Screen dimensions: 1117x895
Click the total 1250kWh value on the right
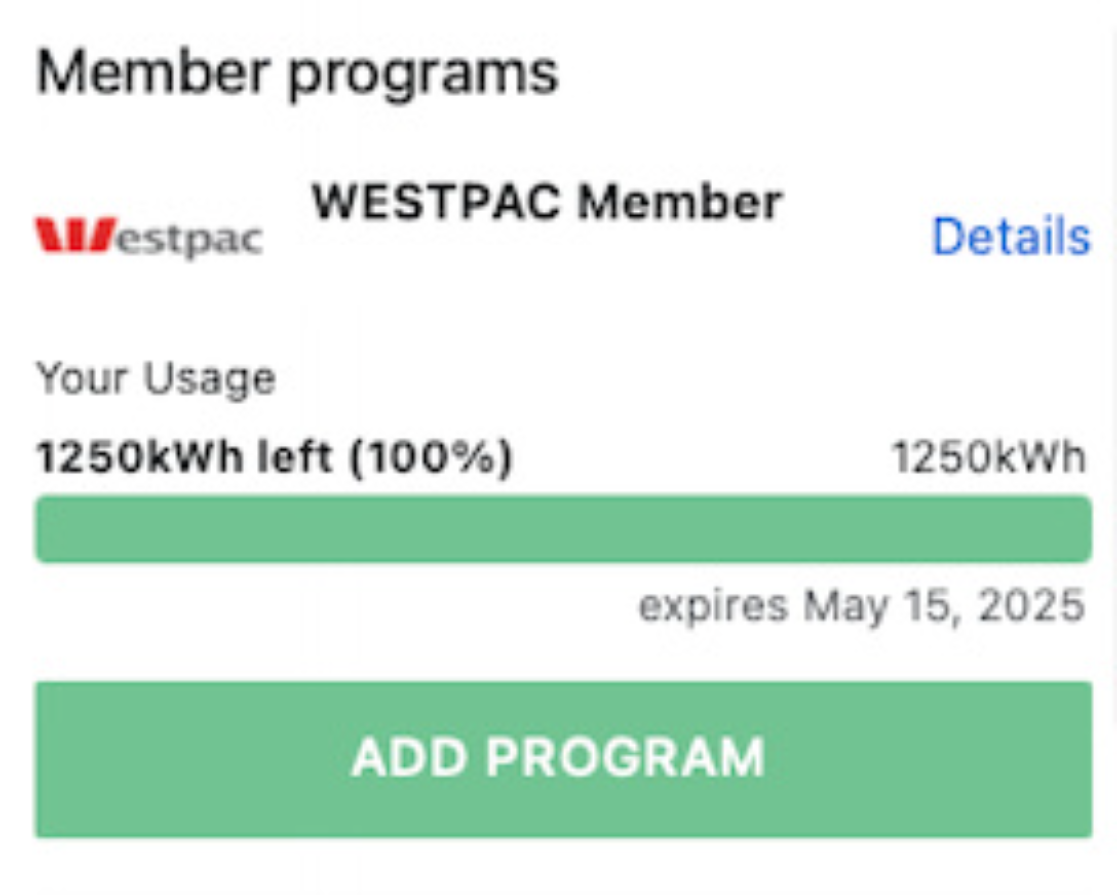point(987,458)
